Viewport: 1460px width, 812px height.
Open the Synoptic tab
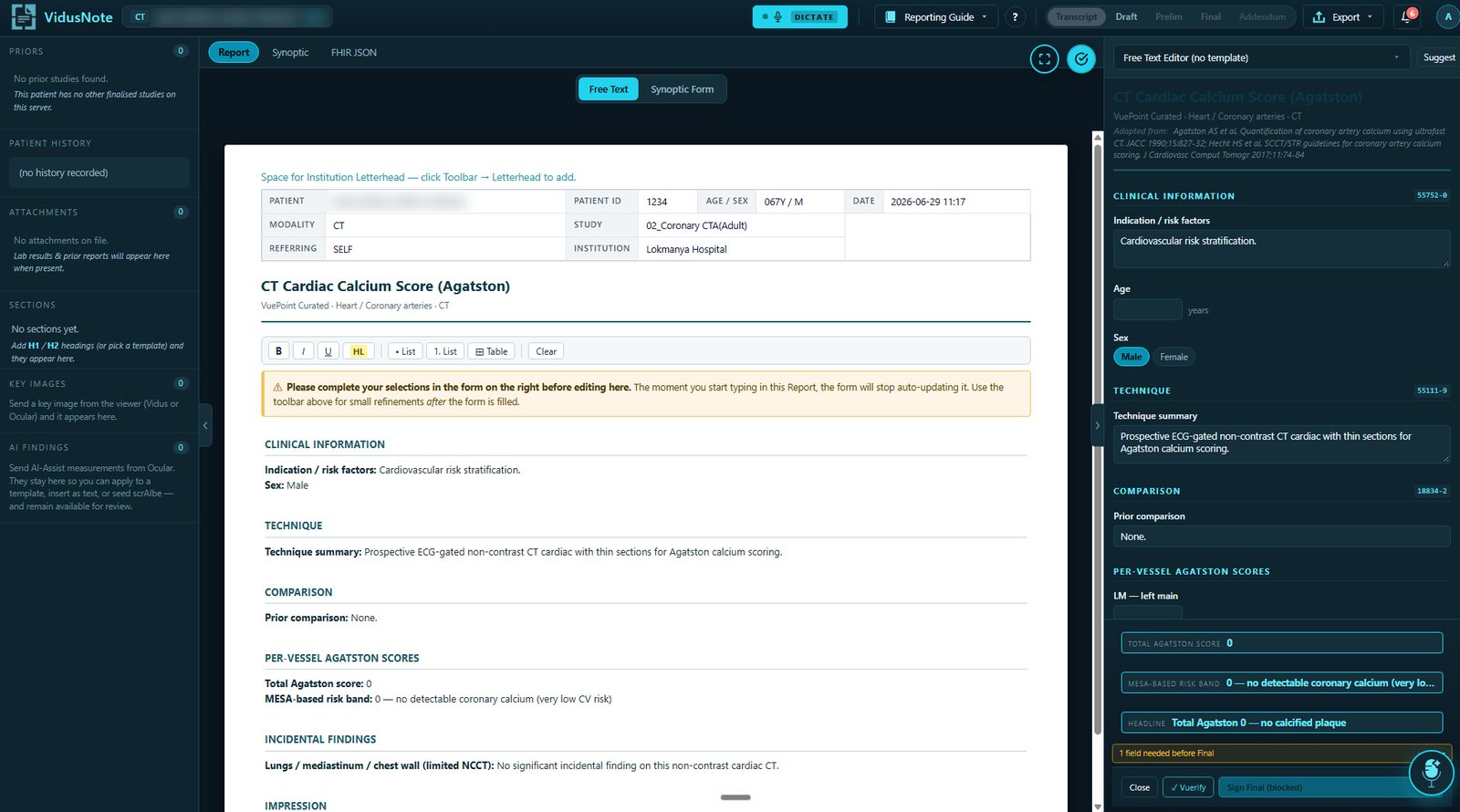coord(290,52)
